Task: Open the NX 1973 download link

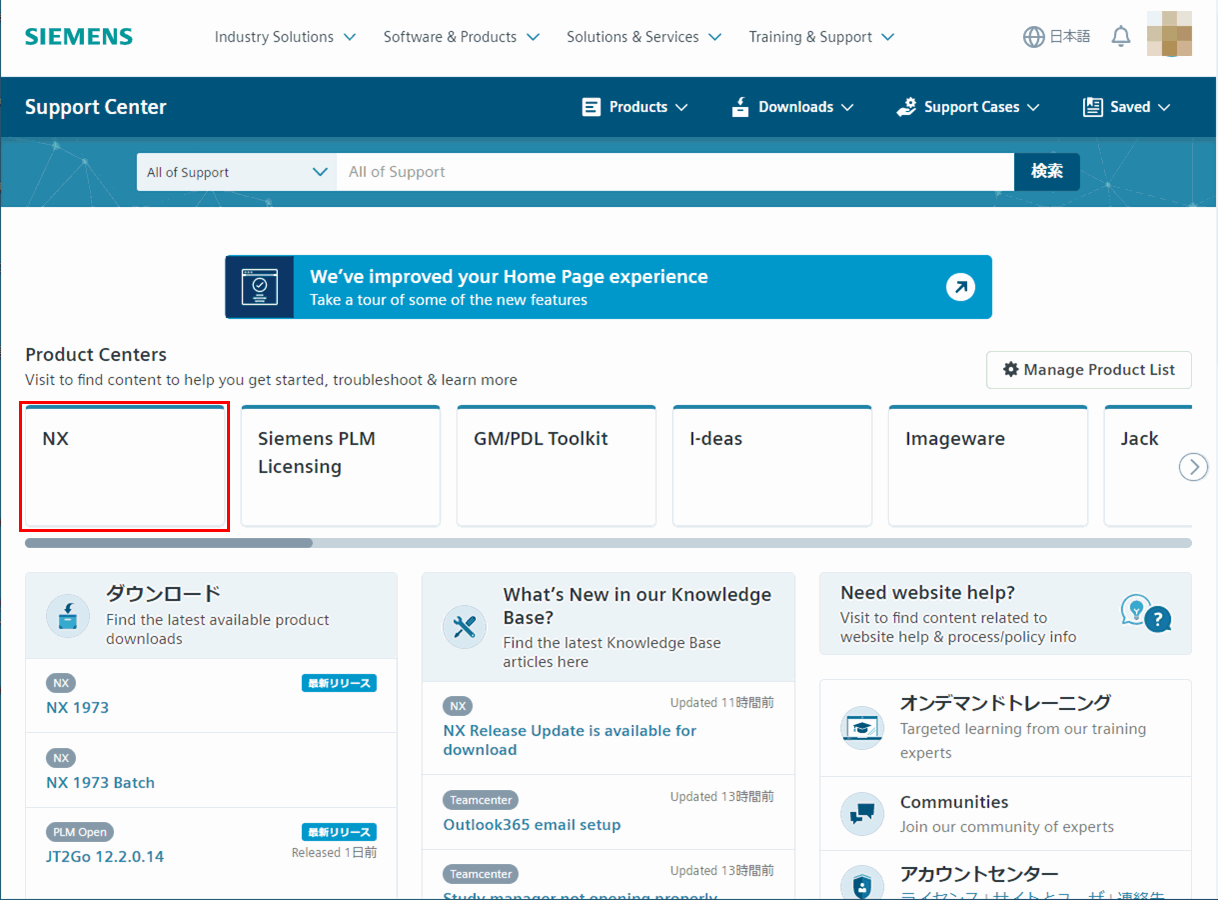Action: click(x=78, y=707)
